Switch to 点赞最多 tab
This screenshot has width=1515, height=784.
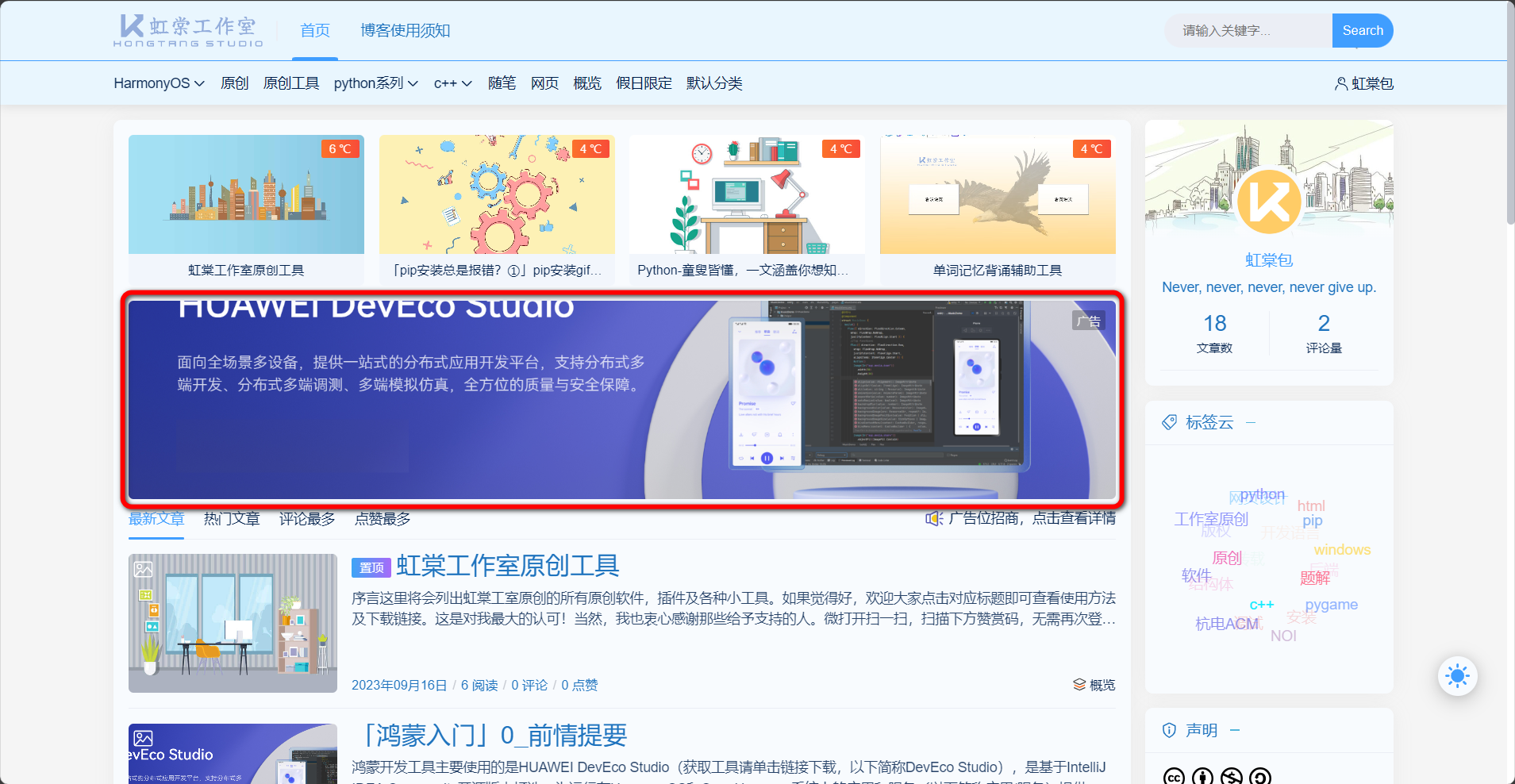coord(383,519)
